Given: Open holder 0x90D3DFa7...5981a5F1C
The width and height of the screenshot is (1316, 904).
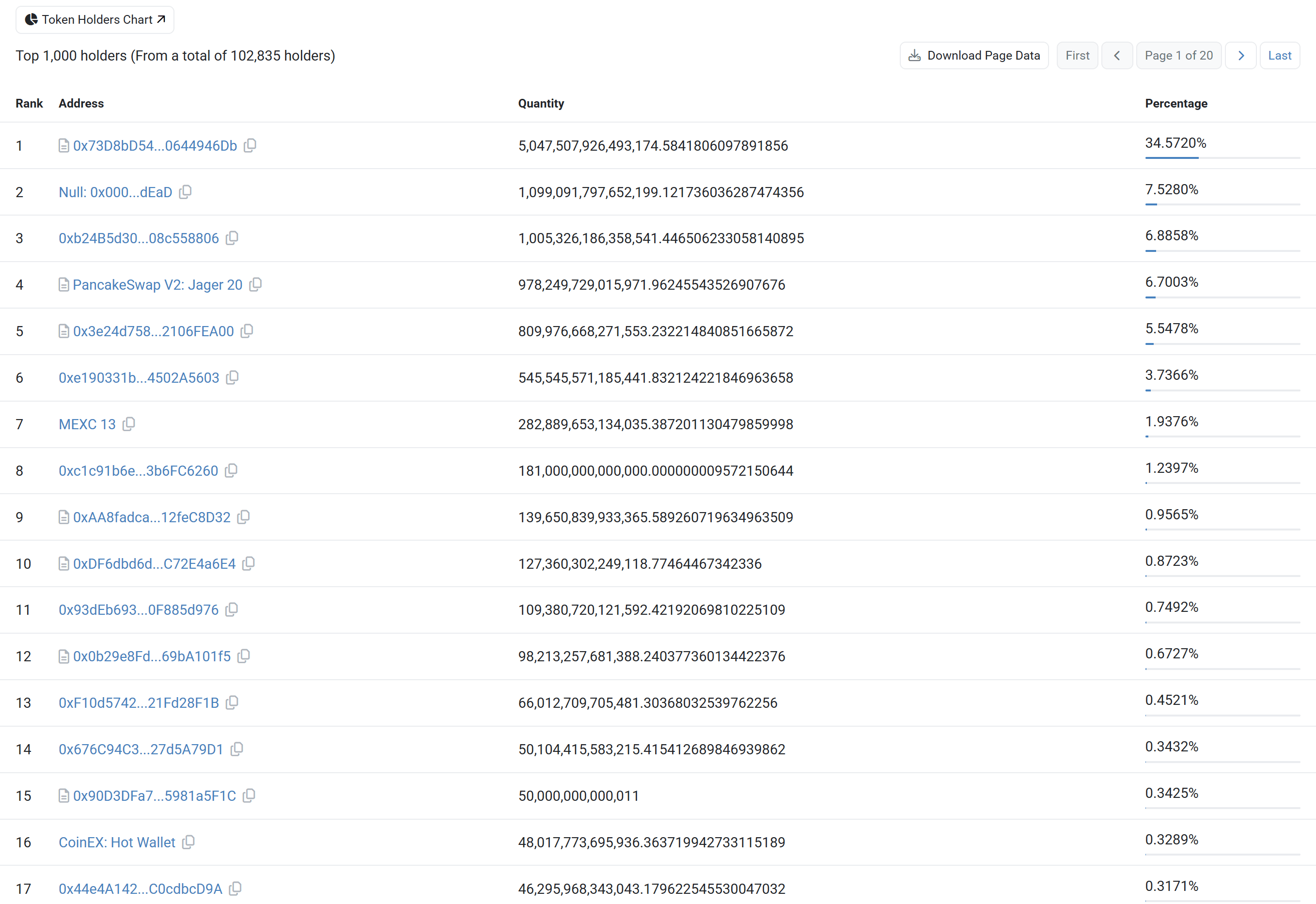Looking at the screenshot, I should tap(155, 795).
